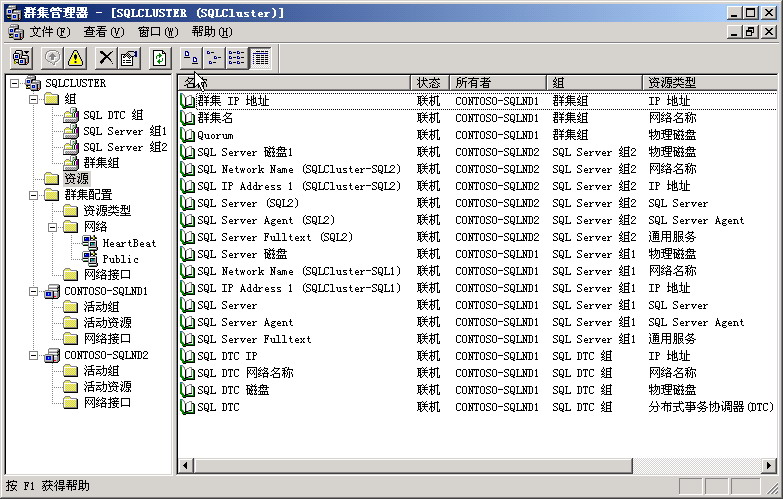The image size is (783, 499).
Task: Collapse the 组 folder node
Action: 33,99
